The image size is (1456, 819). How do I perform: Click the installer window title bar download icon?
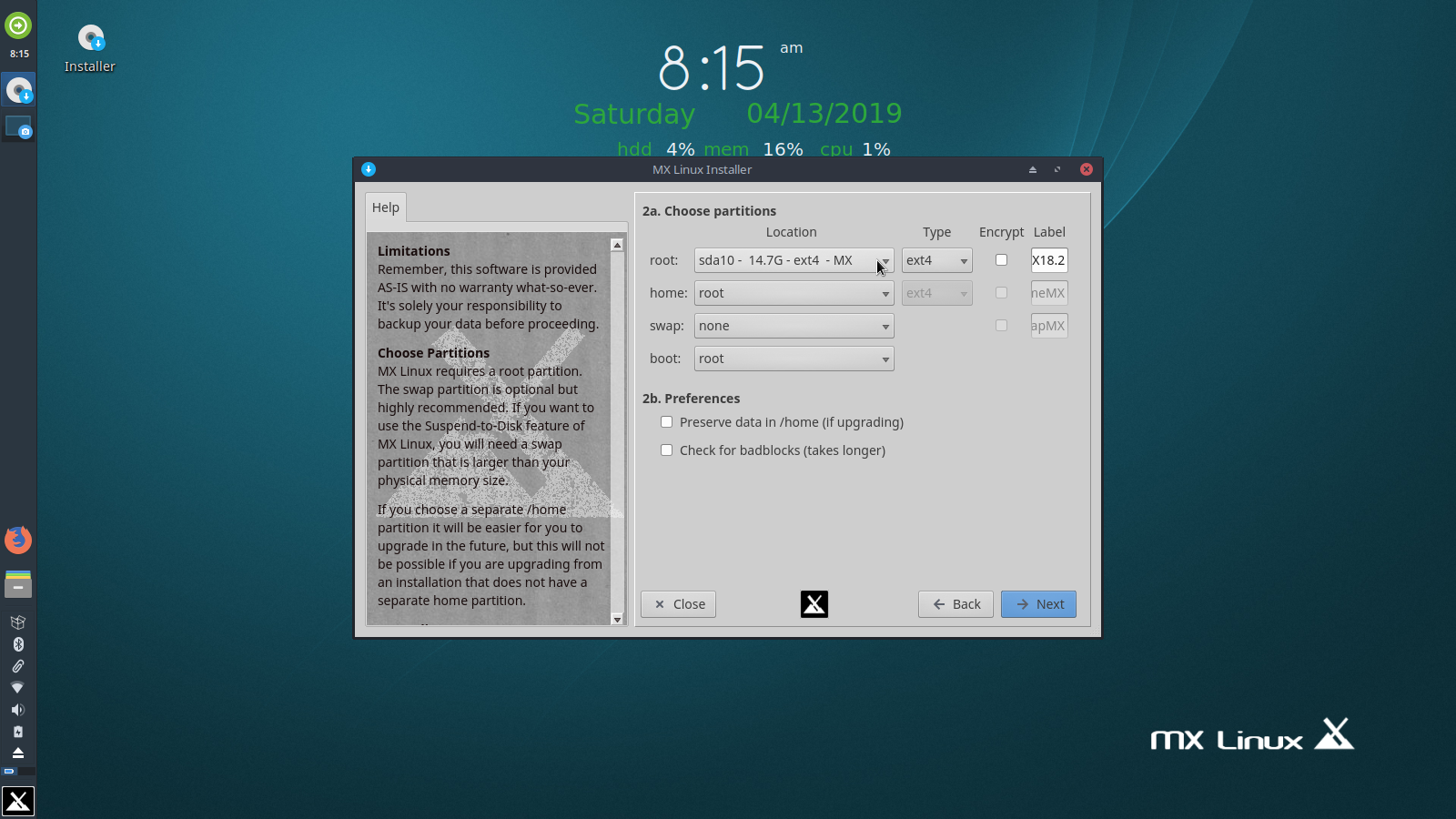tap(369, 169)
